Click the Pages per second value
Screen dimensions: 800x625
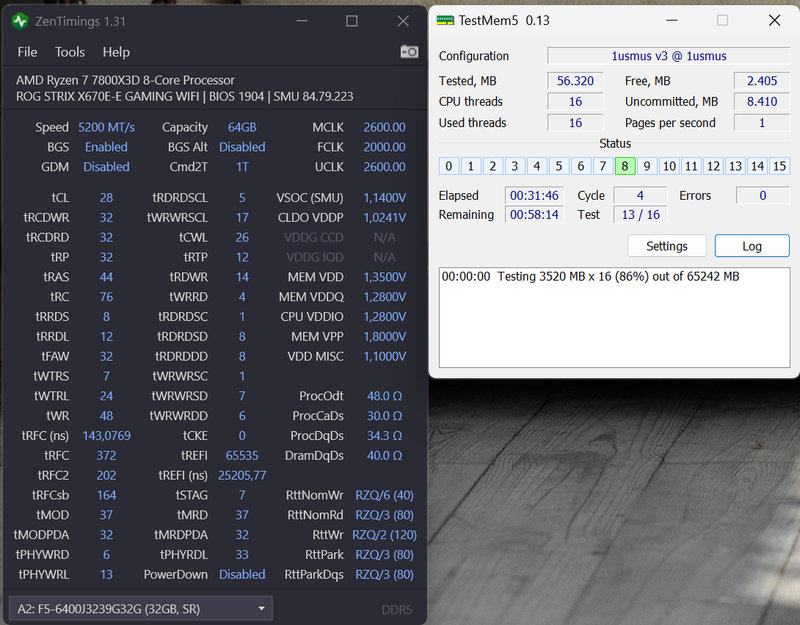762,122
